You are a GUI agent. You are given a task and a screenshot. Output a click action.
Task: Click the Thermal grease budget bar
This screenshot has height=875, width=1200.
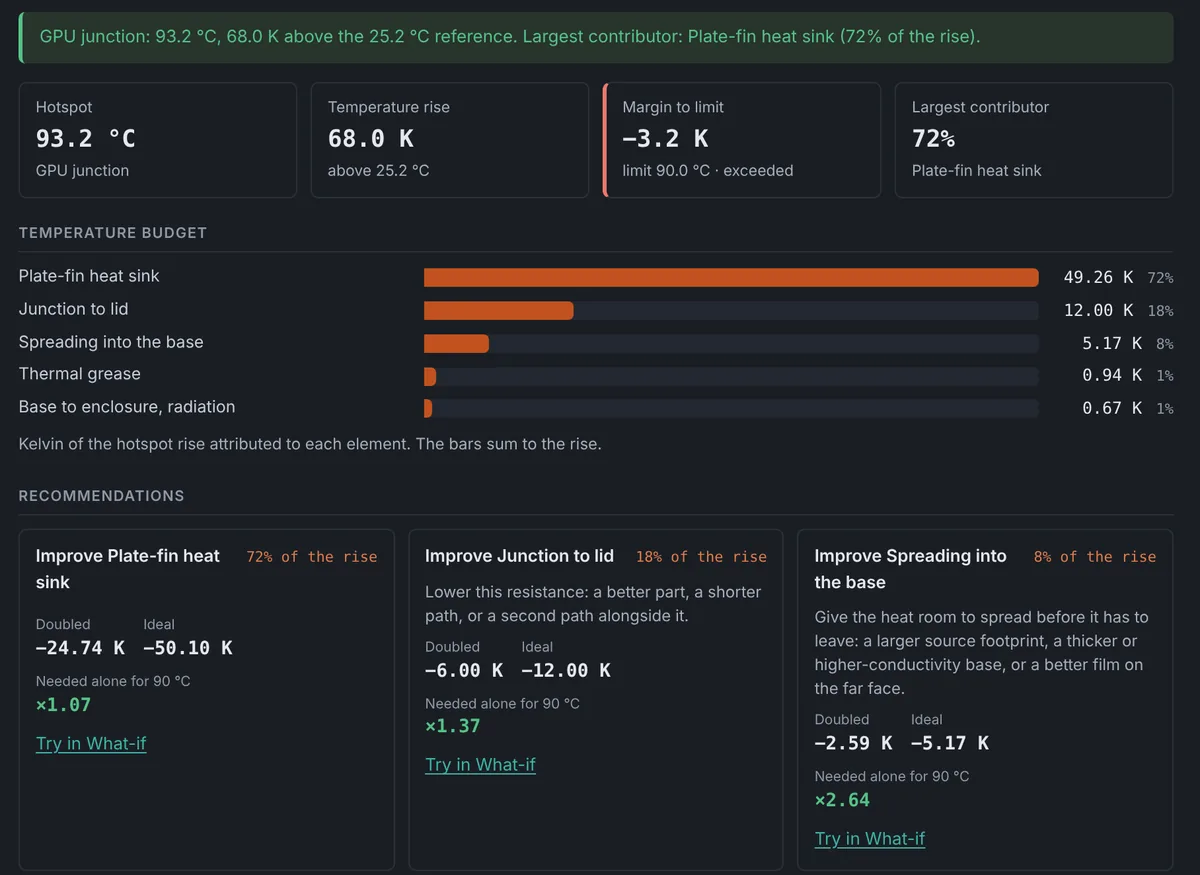731,376
